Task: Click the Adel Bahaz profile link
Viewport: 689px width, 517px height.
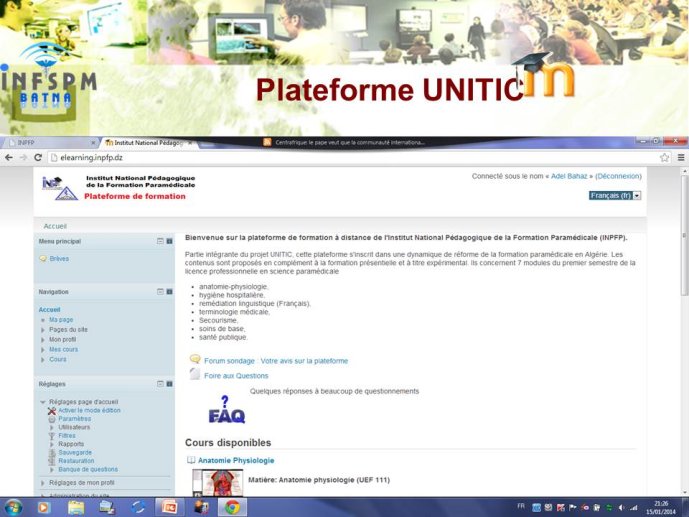Action: point(569,176)
